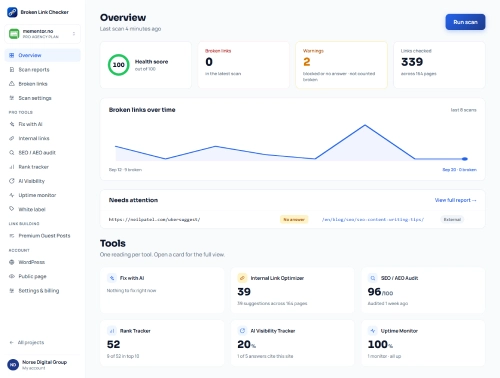500x378 pixels.
Task: Open View full report link
Action: (x=456, y=200)
